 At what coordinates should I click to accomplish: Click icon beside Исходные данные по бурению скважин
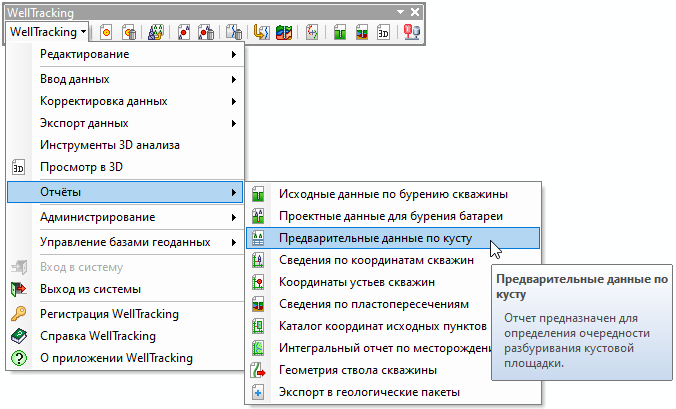click(258, 194)
